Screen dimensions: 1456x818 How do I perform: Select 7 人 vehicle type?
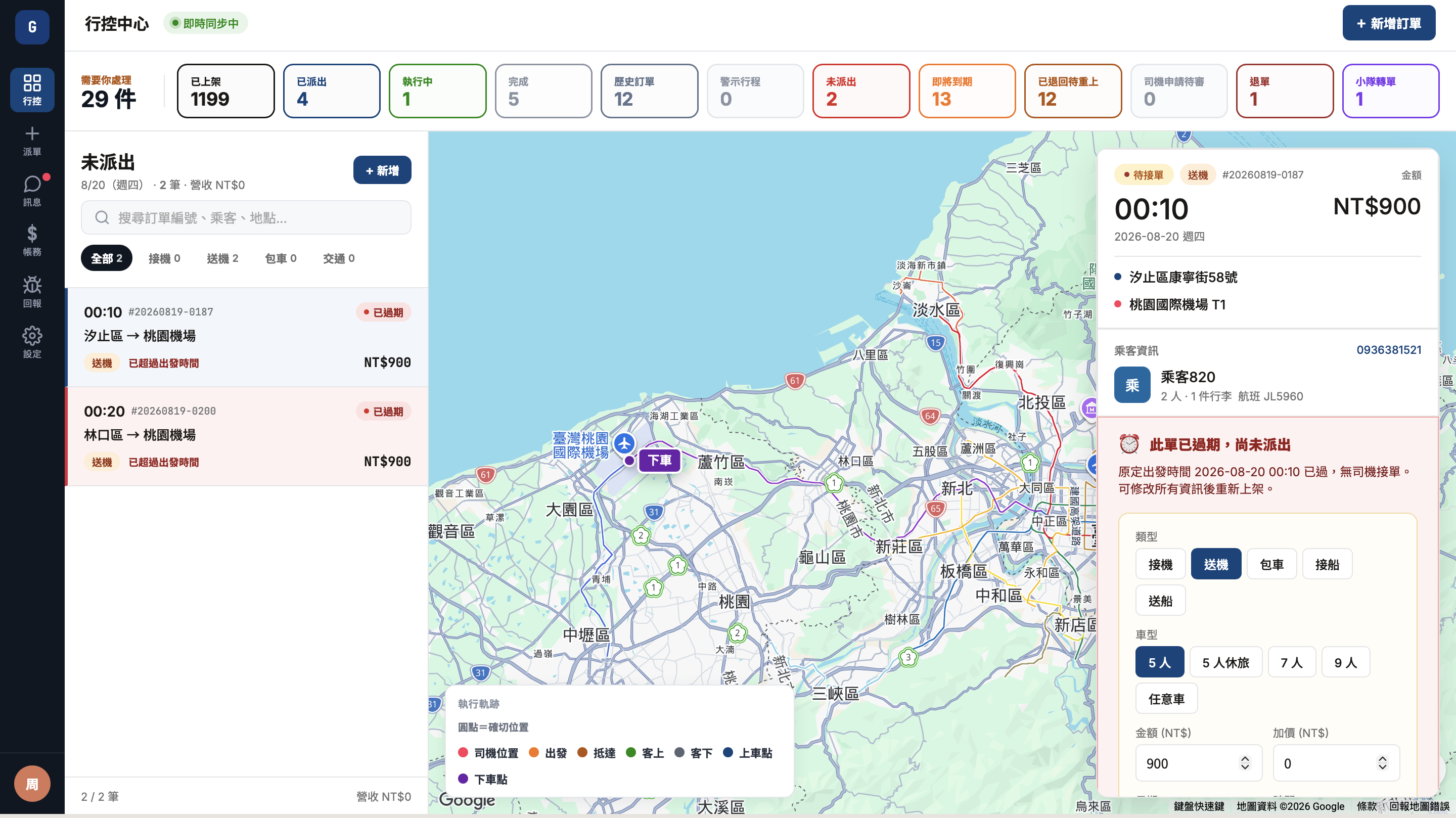click(x=1292, y=662)
